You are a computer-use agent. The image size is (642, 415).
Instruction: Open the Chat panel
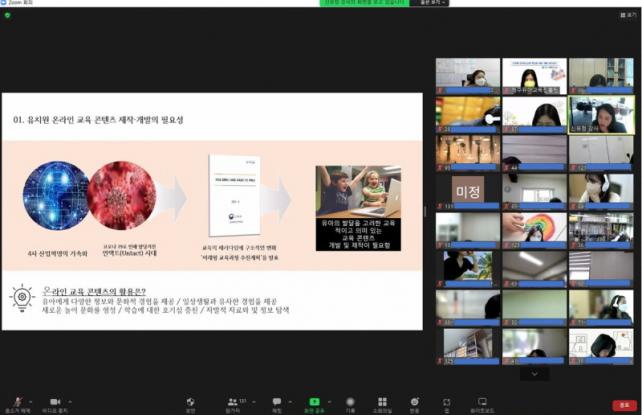point(277,402)
